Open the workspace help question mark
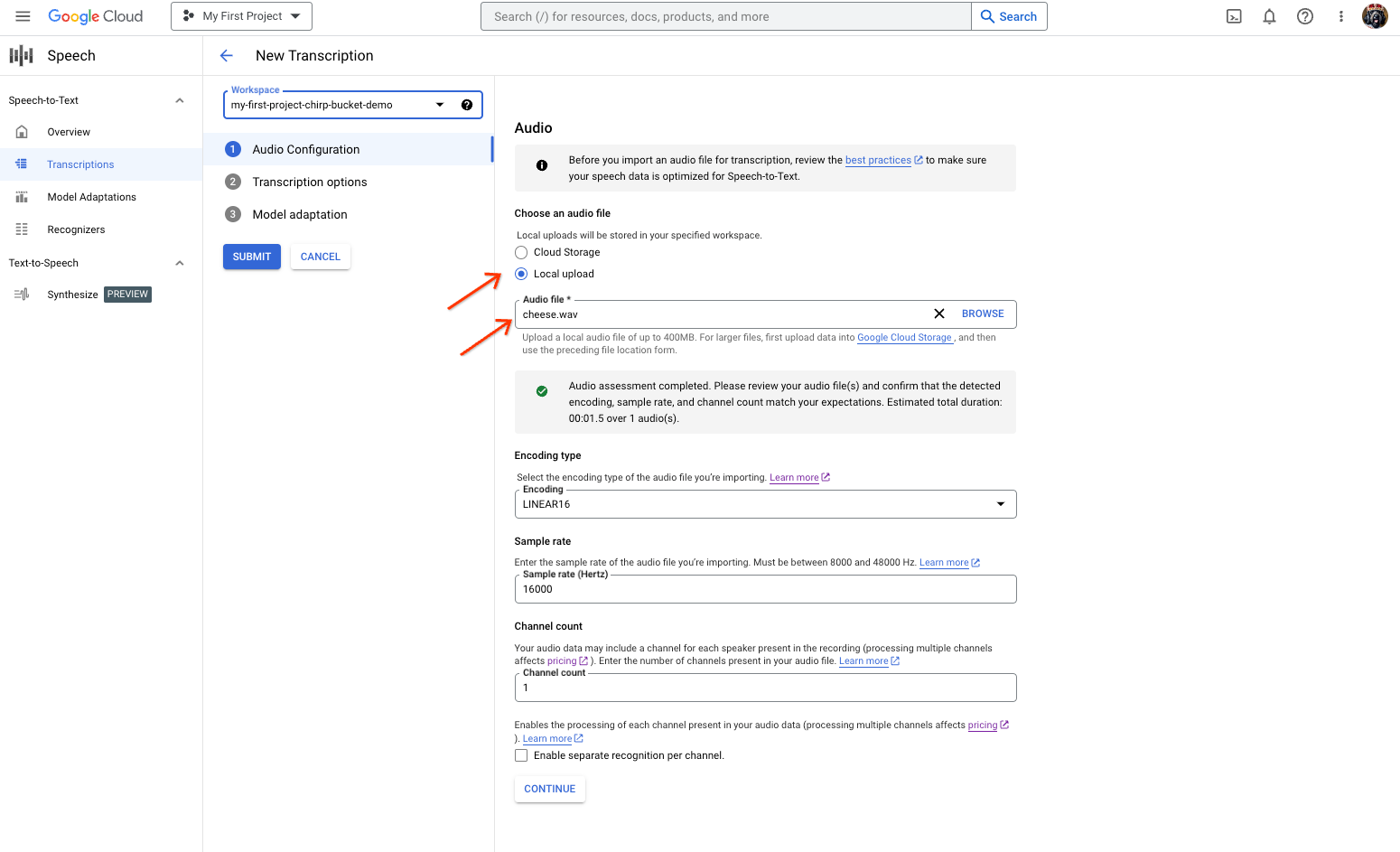The image size is (1400, 852). (x=467, y=104)
